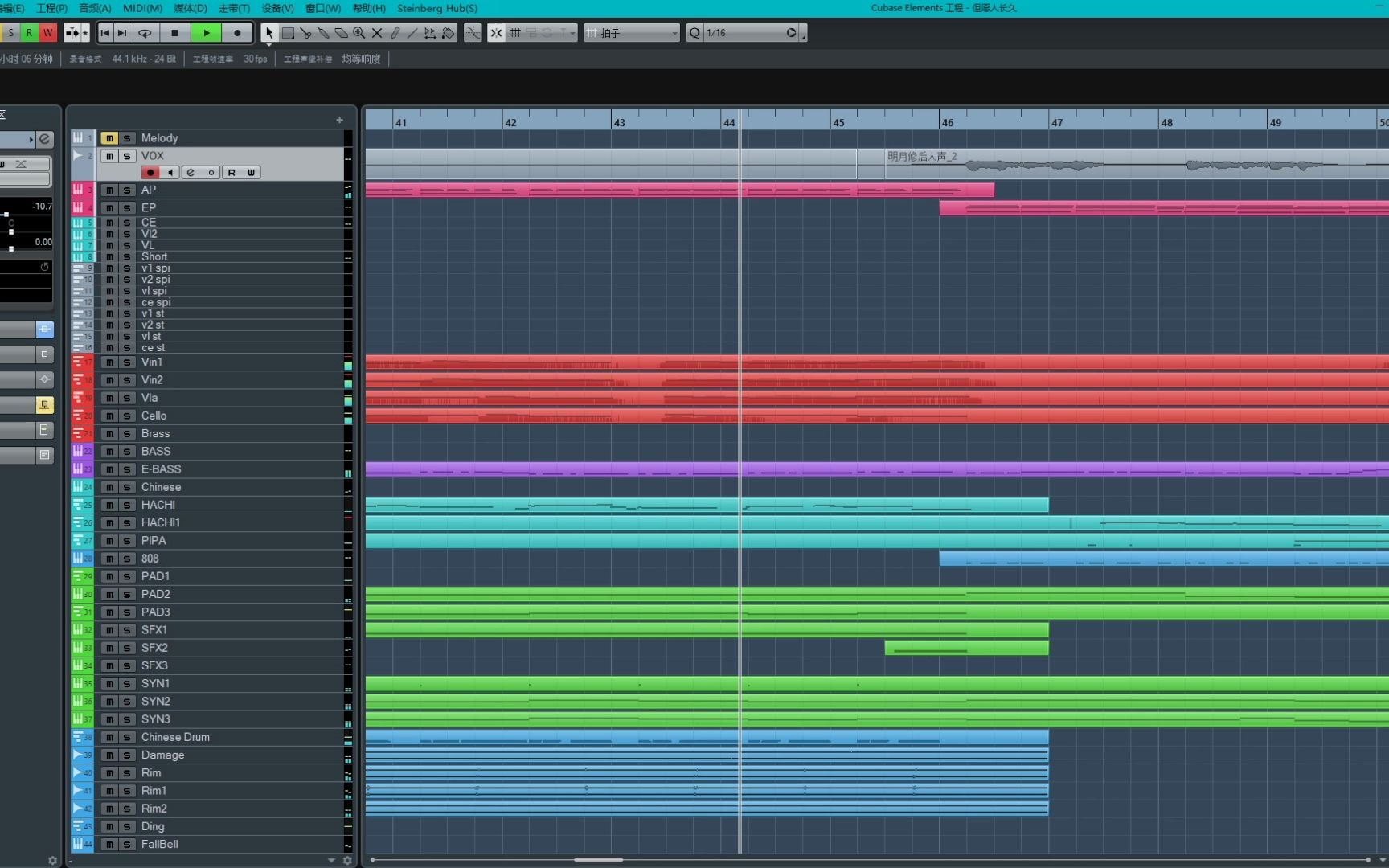This screenshot has width=1389, height=868.
Task: Unmute the Melody track
Action: tap(109, 138)
